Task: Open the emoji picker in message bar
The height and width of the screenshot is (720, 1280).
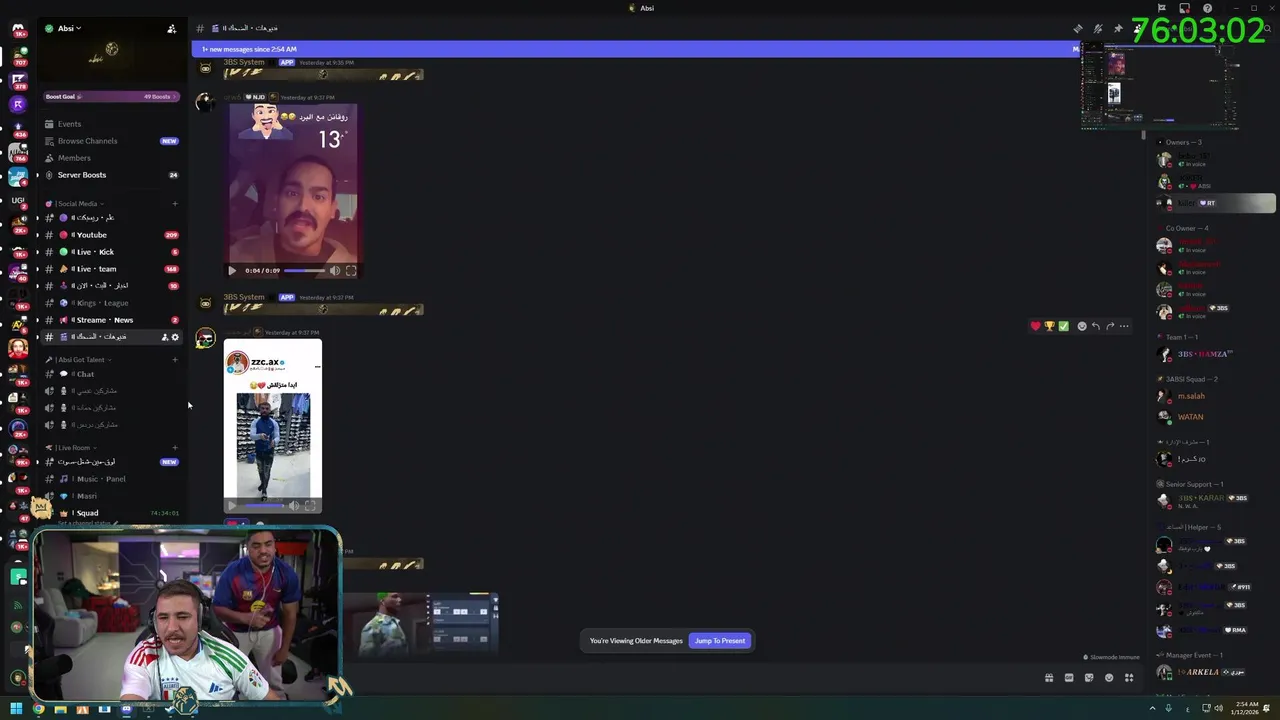Action: pos(1109,678)
